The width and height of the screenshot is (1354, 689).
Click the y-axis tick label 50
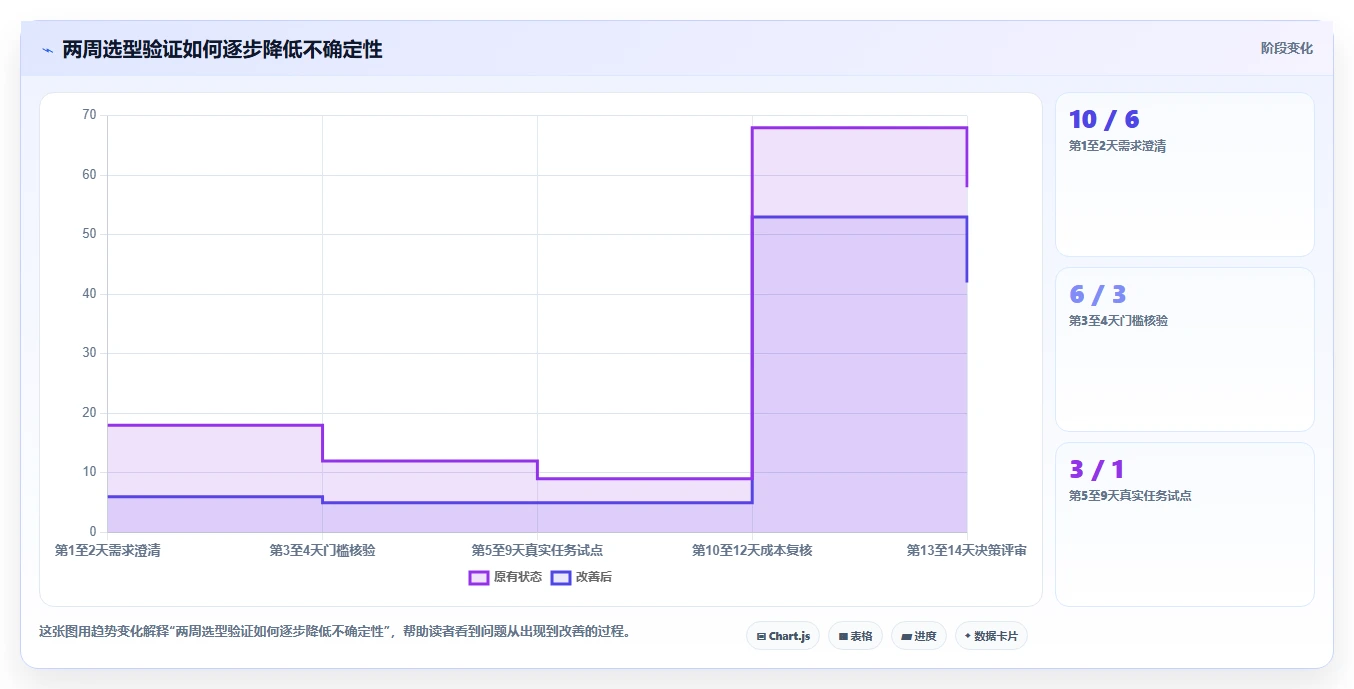pos(89,234)
